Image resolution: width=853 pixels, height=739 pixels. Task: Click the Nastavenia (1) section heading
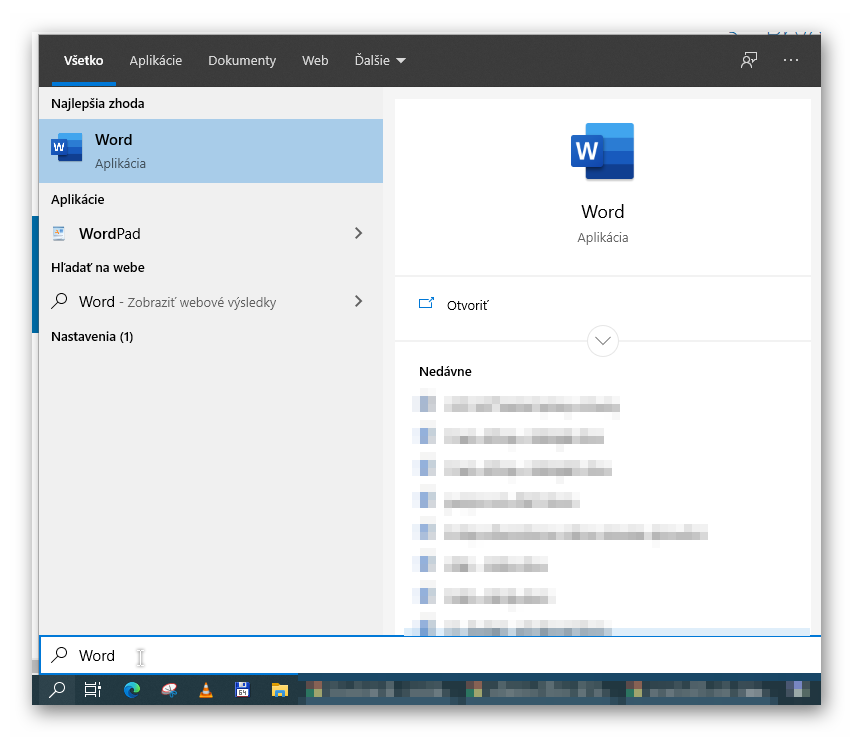[x=90, y=336]
